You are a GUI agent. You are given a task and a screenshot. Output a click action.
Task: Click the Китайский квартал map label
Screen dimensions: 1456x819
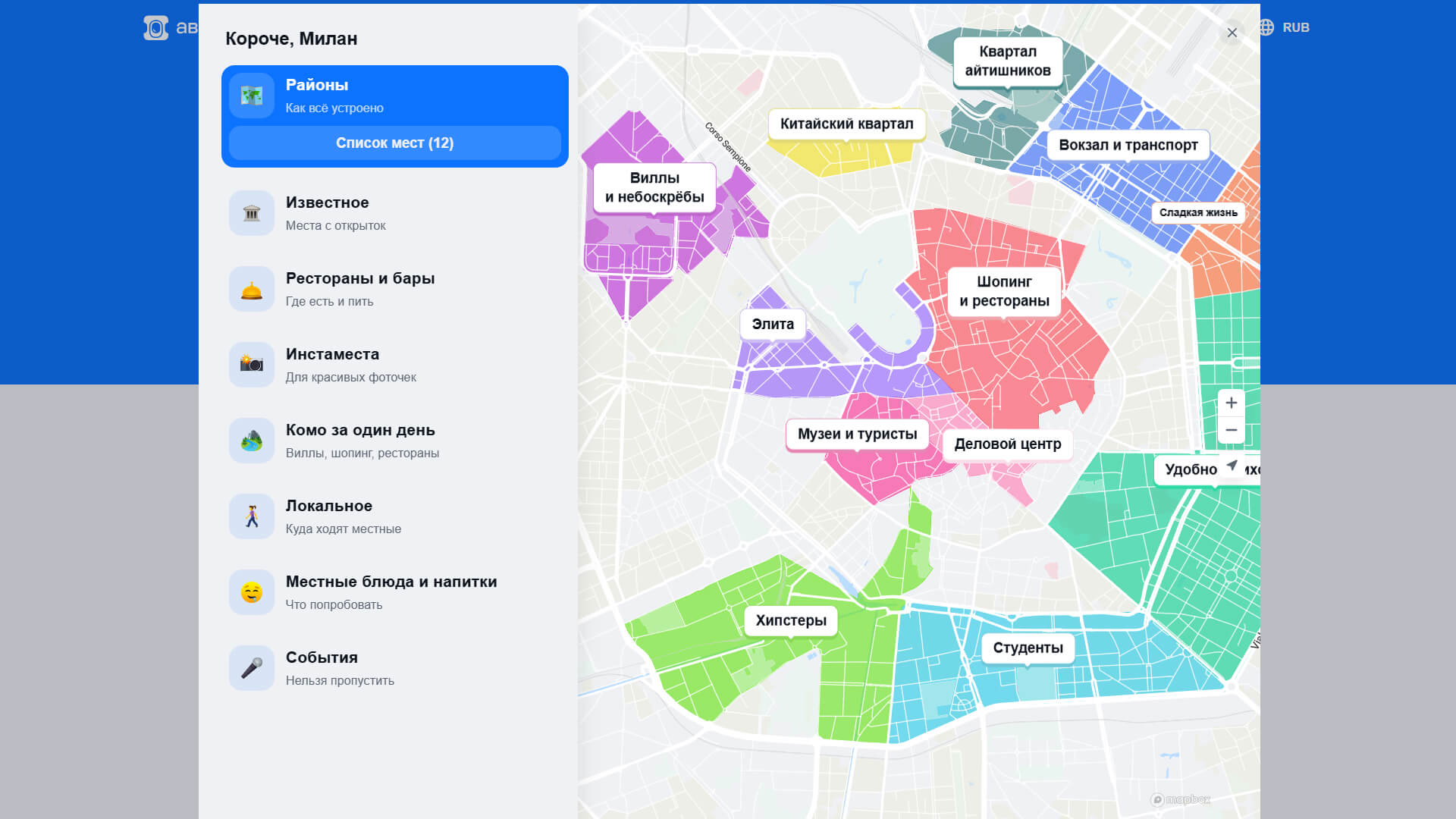click(x=846, y=124)
